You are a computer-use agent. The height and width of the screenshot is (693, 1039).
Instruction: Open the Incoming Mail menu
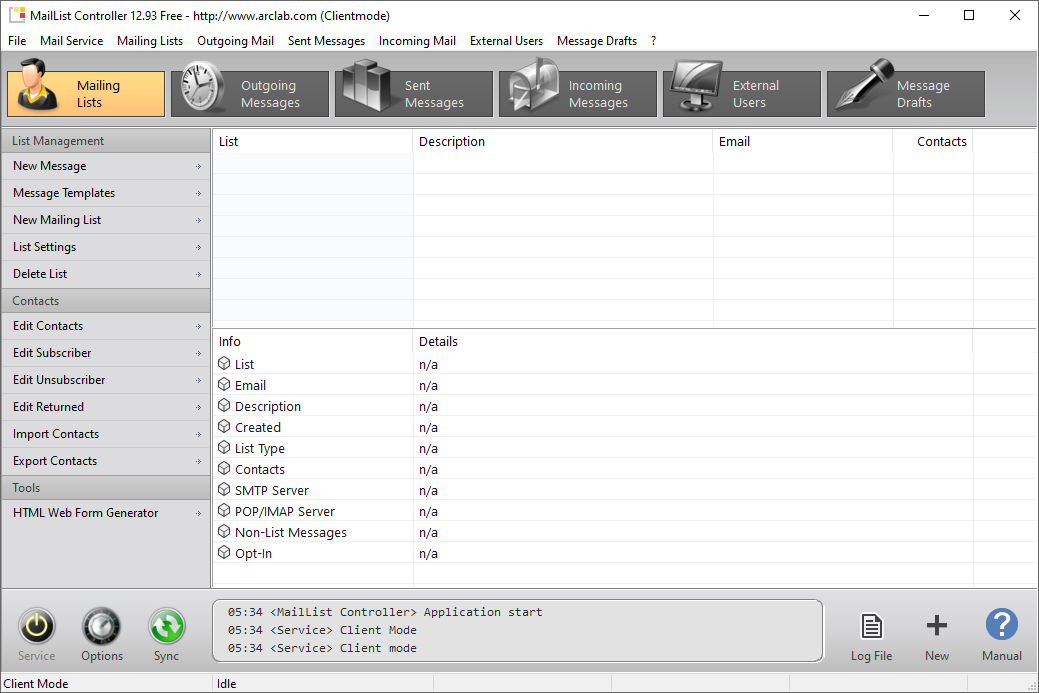point(417,40)
